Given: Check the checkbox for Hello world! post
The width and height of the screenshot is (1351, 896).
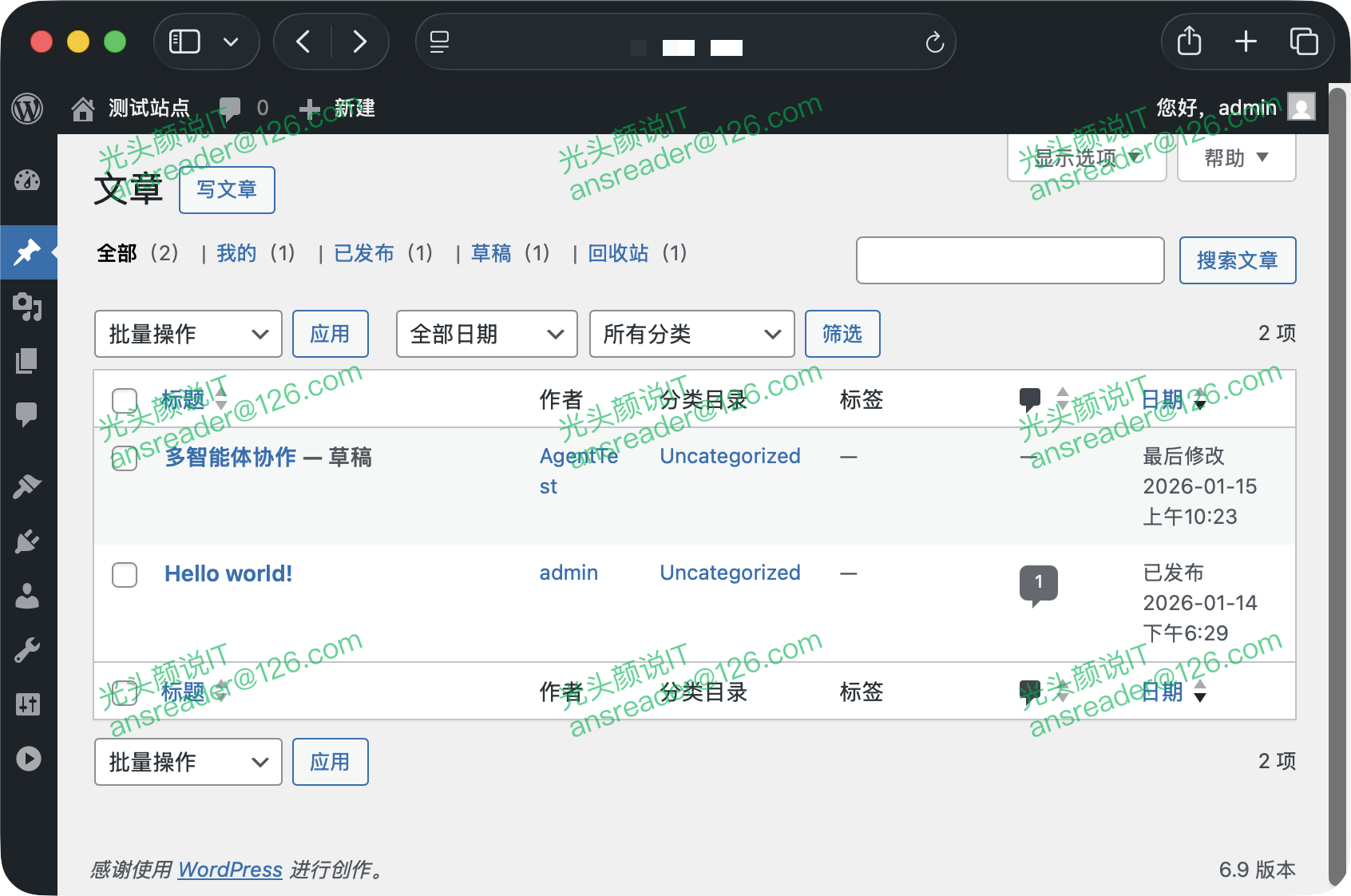Looking at the screenshot, I should click(124, 575).
